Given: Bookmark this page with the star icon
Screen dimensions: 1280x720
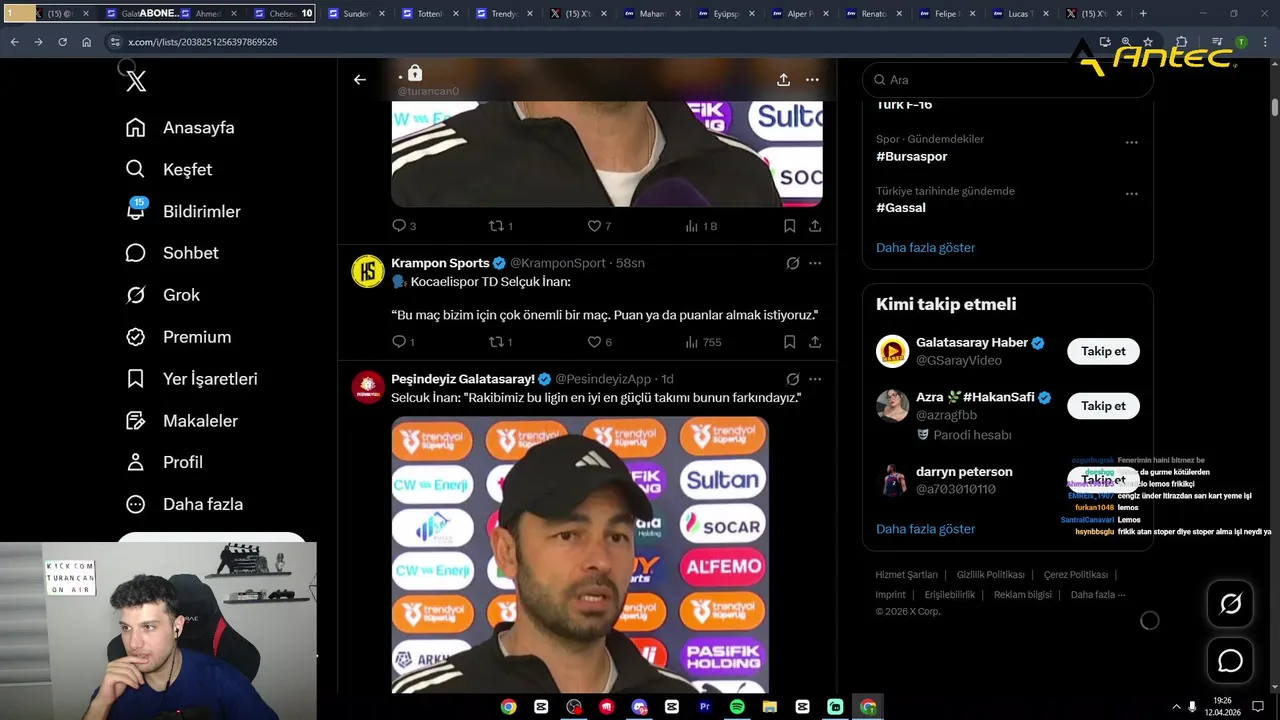Looking at the screenshot, I should pyautogui.click(x=1148, y=42).
